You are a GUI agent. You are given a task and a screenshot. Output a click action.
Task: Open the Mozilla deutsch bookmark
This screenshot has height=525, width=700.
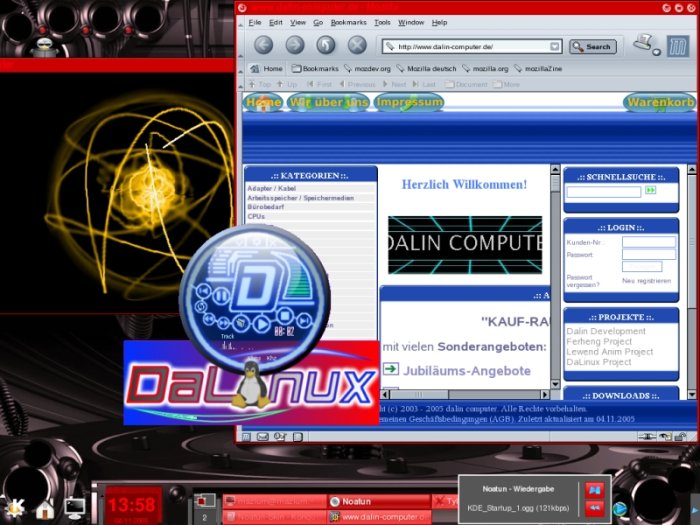click(x=426, y=69)
